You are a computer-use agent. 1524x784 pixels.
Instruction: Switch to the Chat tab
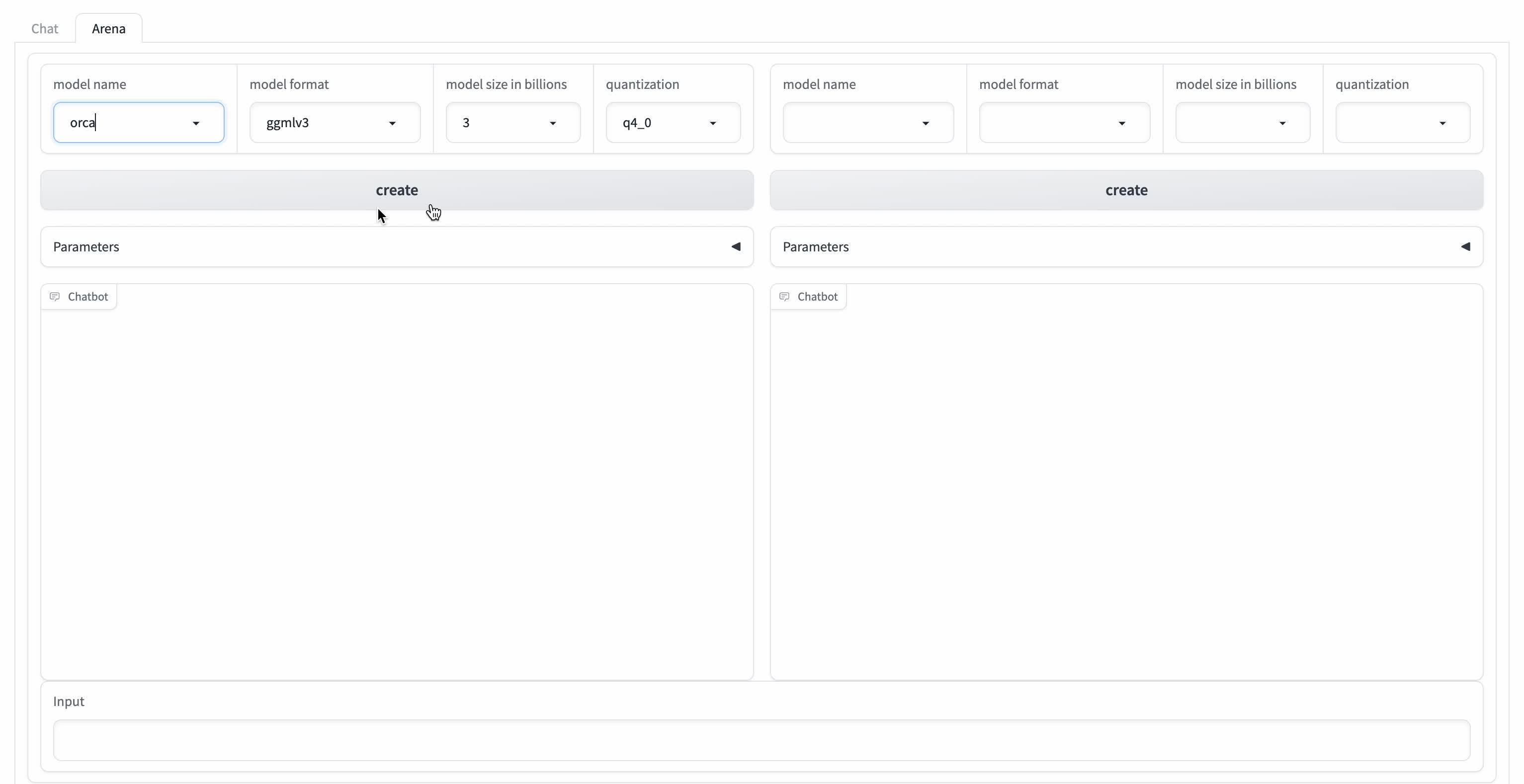click(x=44, y=28)
